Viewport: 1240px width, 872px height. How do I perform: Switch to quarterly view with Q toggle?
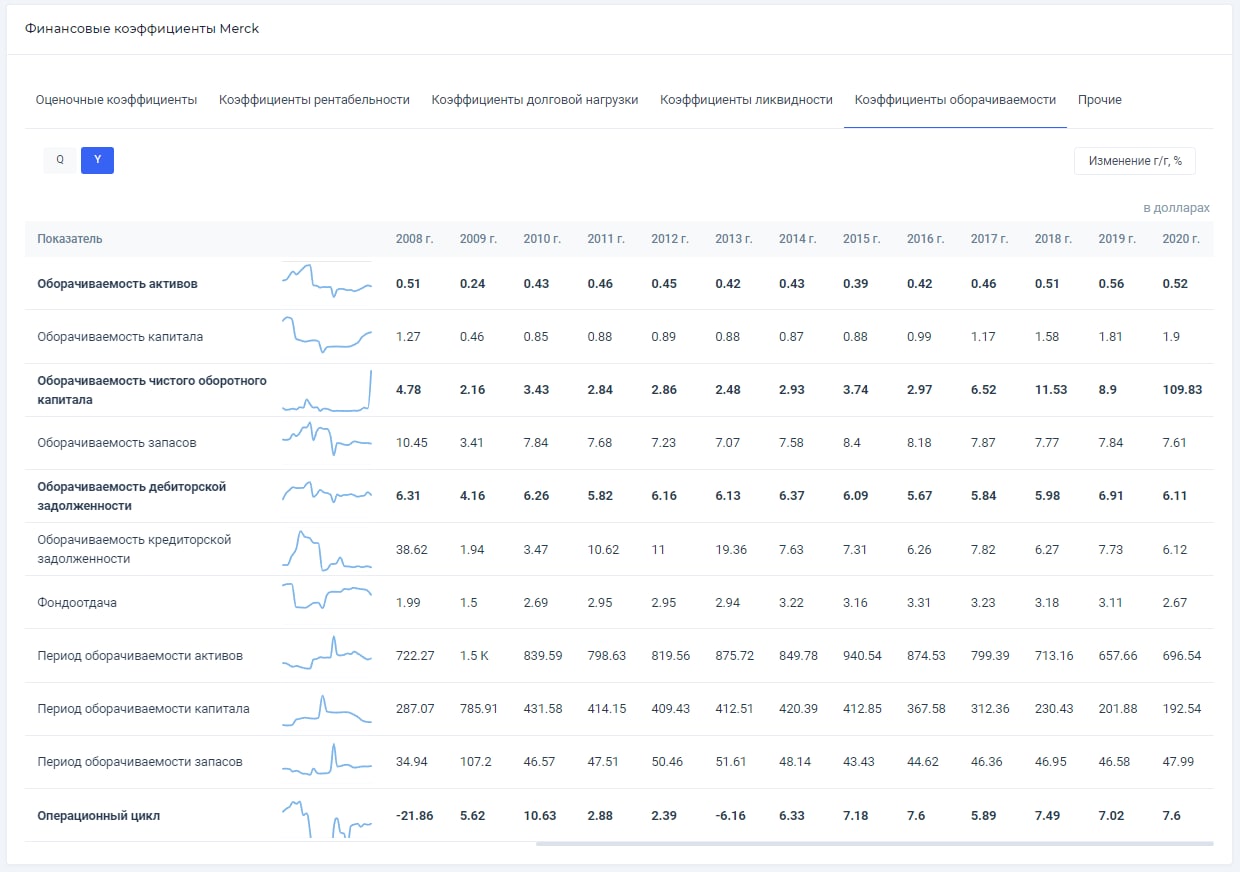click(x=60, y=160)
